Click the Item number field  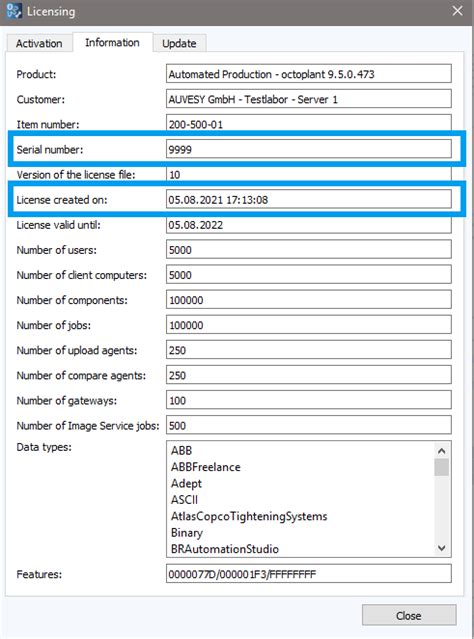309,123
